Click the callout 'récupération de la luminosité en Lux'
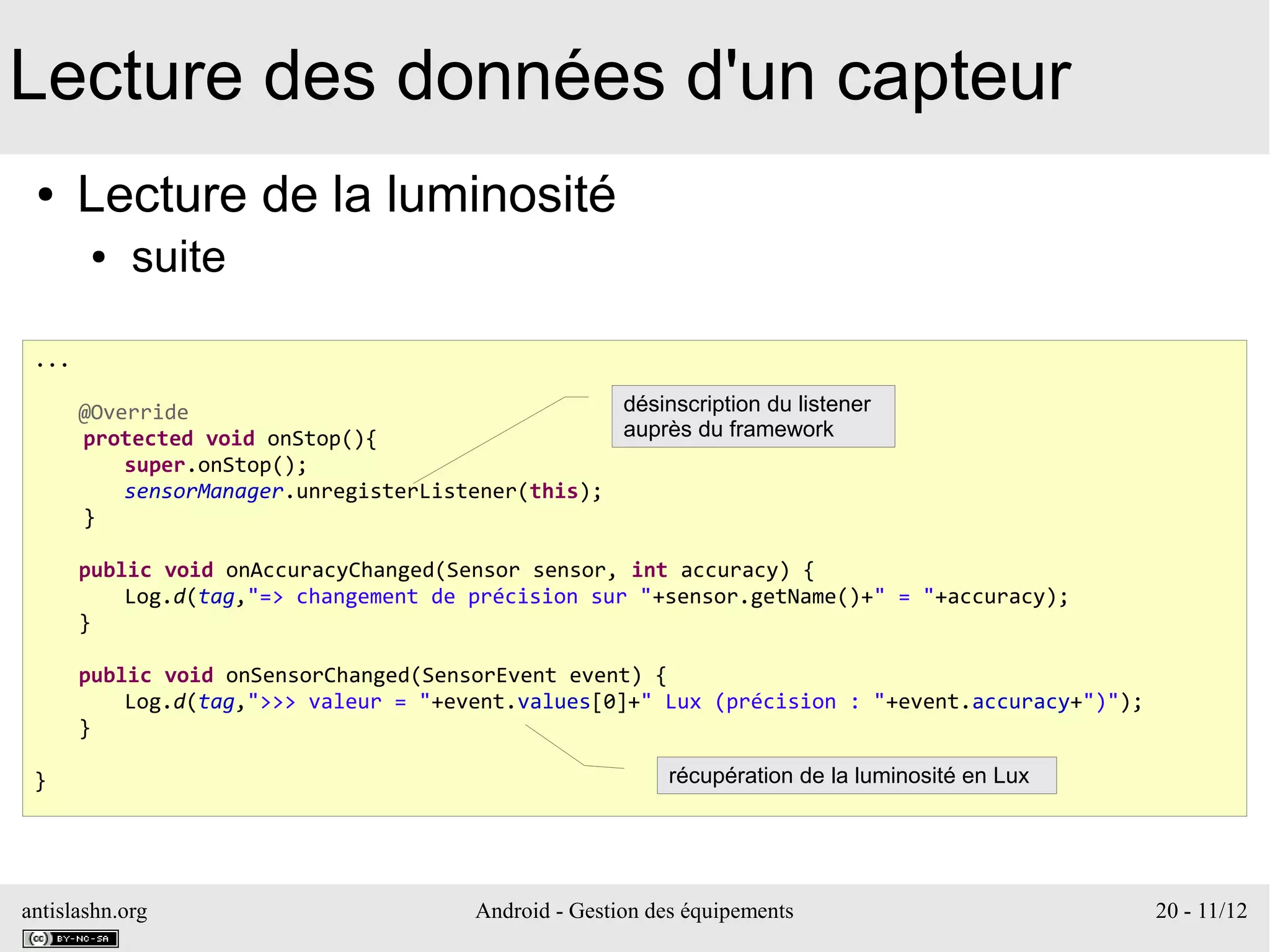The image size is (1270, 952). click(856, 775)
